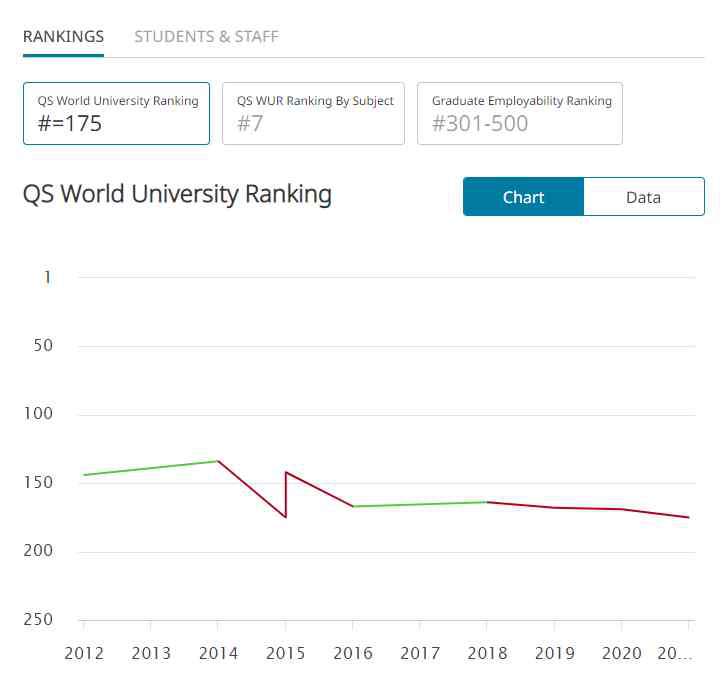Screen dimensions: 728x675
Task: Click the y-axis label 250
Action: tap(38, 620)
